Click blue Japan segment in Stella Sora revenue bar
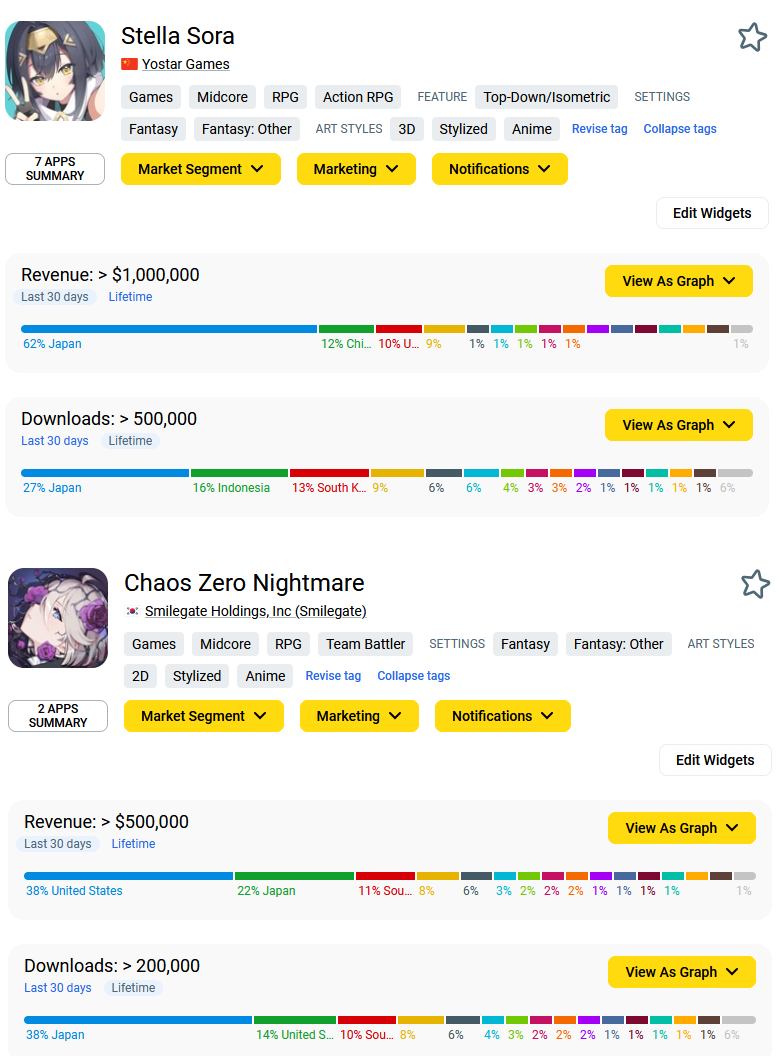The image size is (778, 1056). [x=169, y=329]
